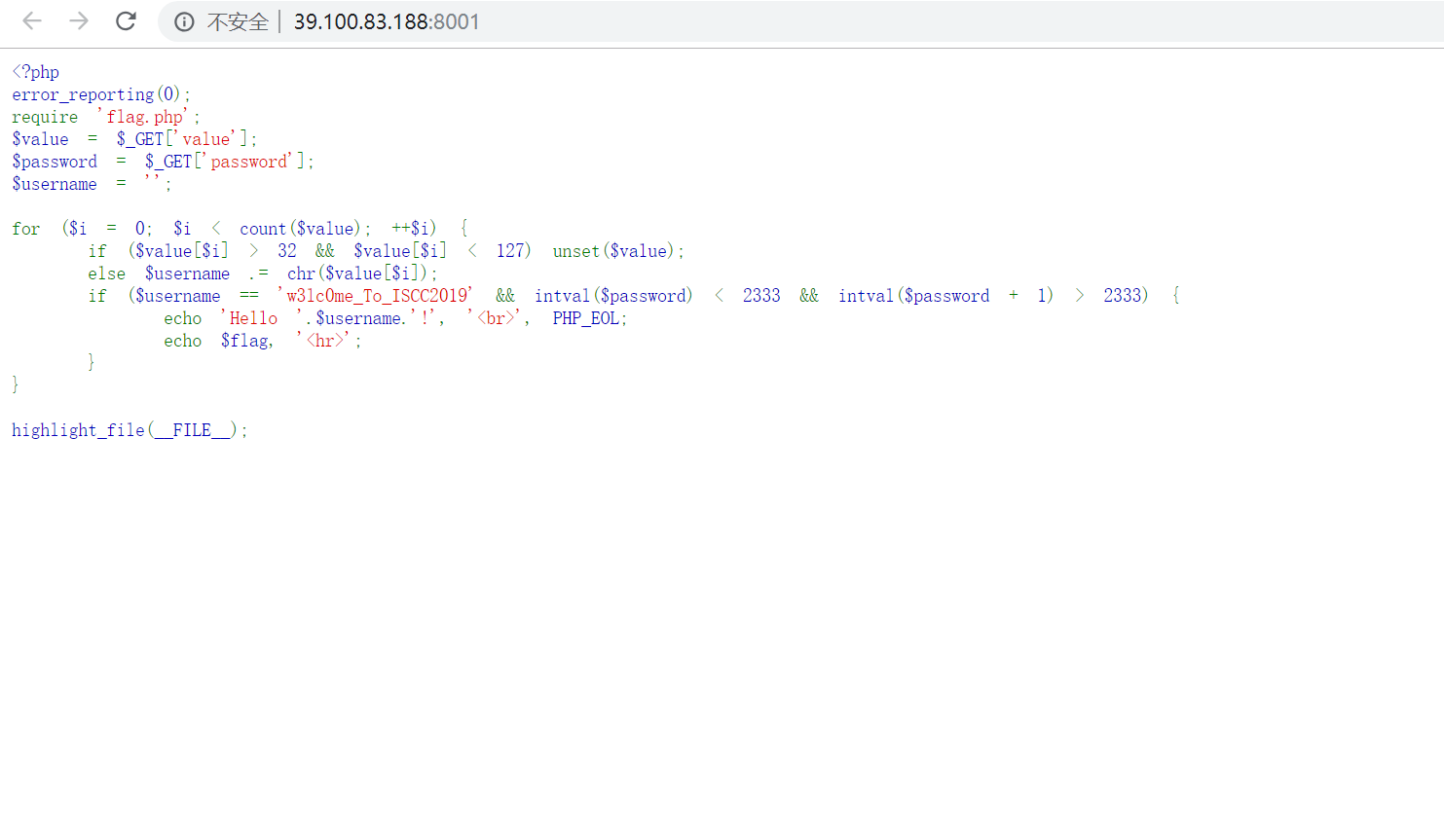Image resolution: width=1444 pixels, height=840 pixels.
Task: Click the $password variable declaration
Action: (x=55, y=162)
